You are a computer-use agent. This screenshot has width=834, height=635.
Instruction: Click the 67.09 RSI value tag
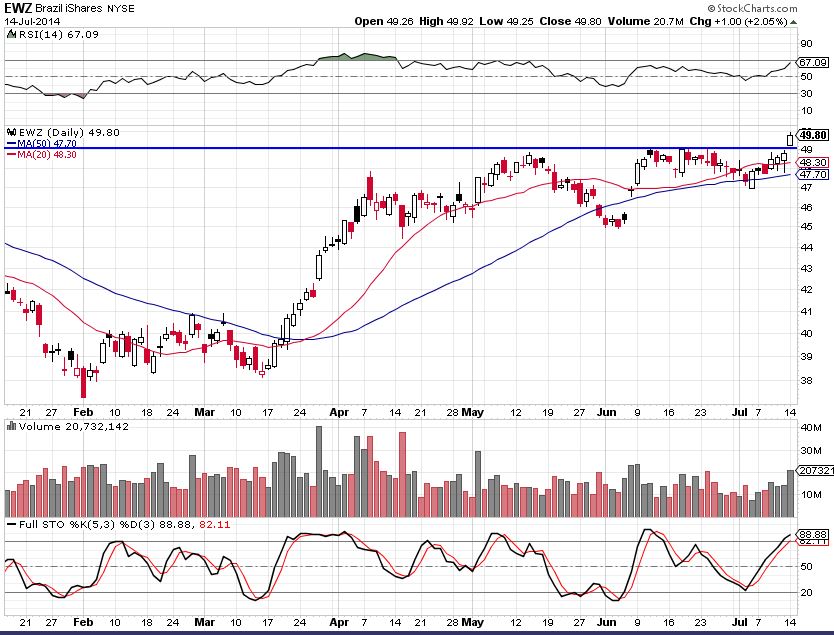click(813, 63)
